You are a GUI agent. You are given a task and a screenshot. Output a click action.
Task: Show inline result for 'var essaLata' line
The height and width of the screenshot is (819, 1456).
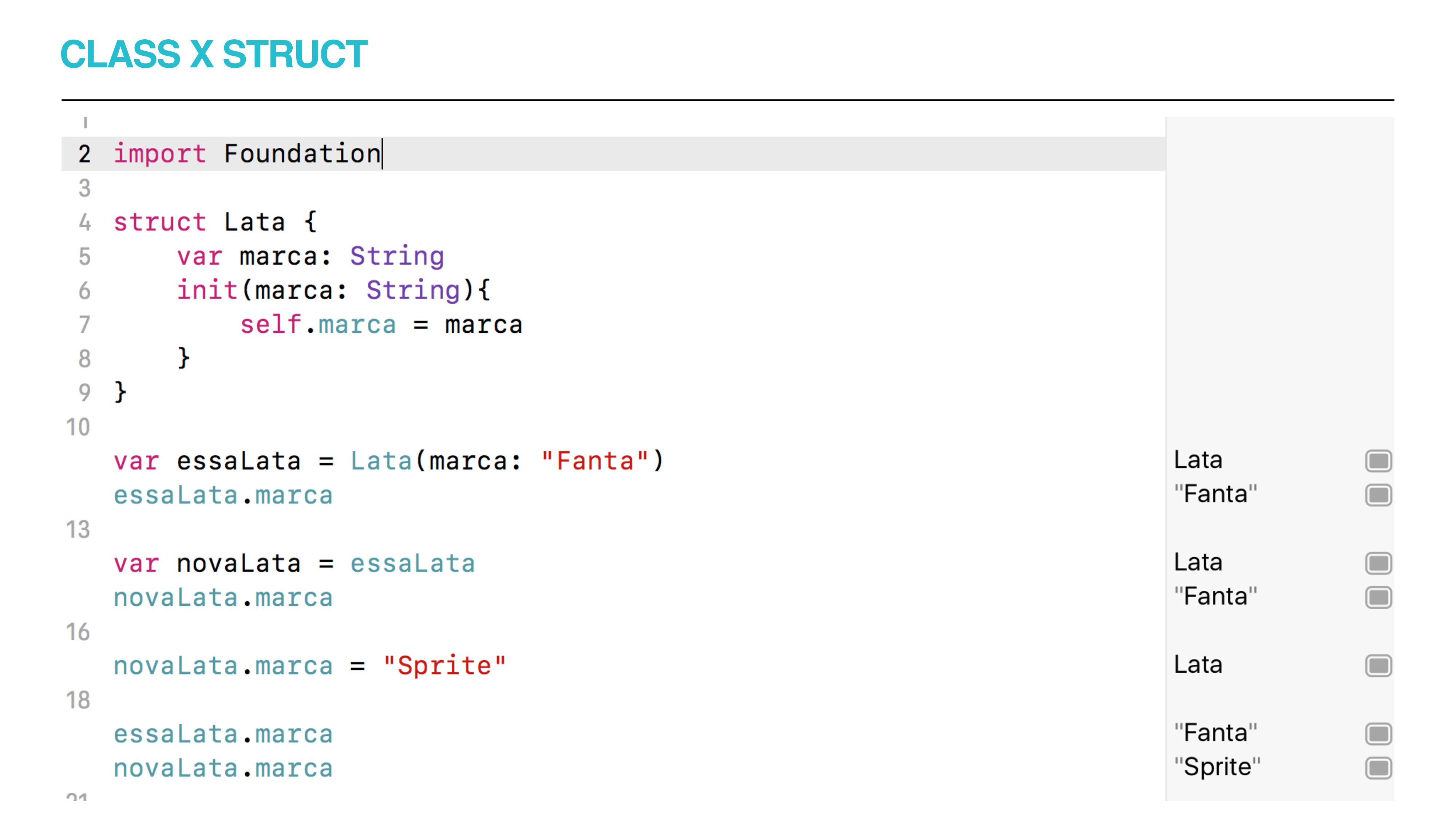1378,461
